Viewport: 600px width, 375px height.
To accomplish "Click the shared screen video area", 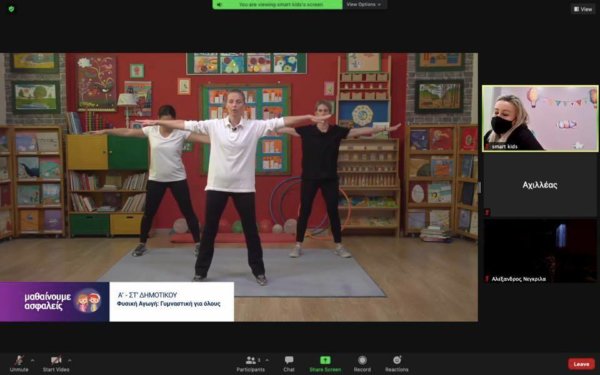I will pos(239,187).
